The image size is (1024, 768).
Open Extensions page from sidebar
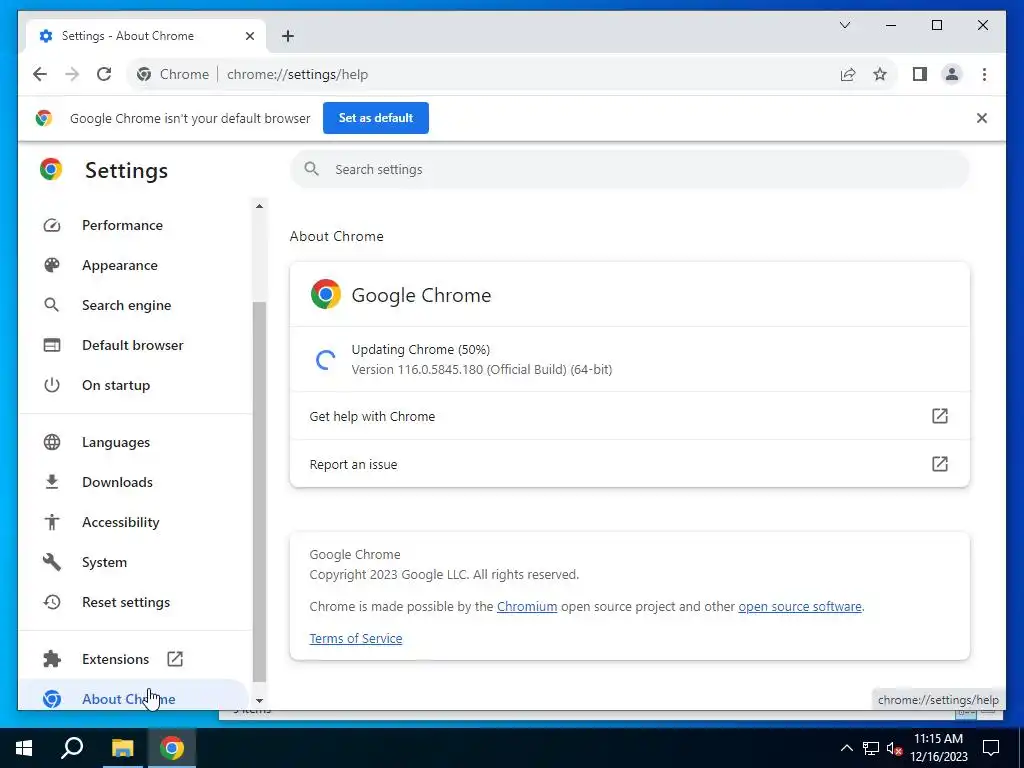[x=135, y=659]
